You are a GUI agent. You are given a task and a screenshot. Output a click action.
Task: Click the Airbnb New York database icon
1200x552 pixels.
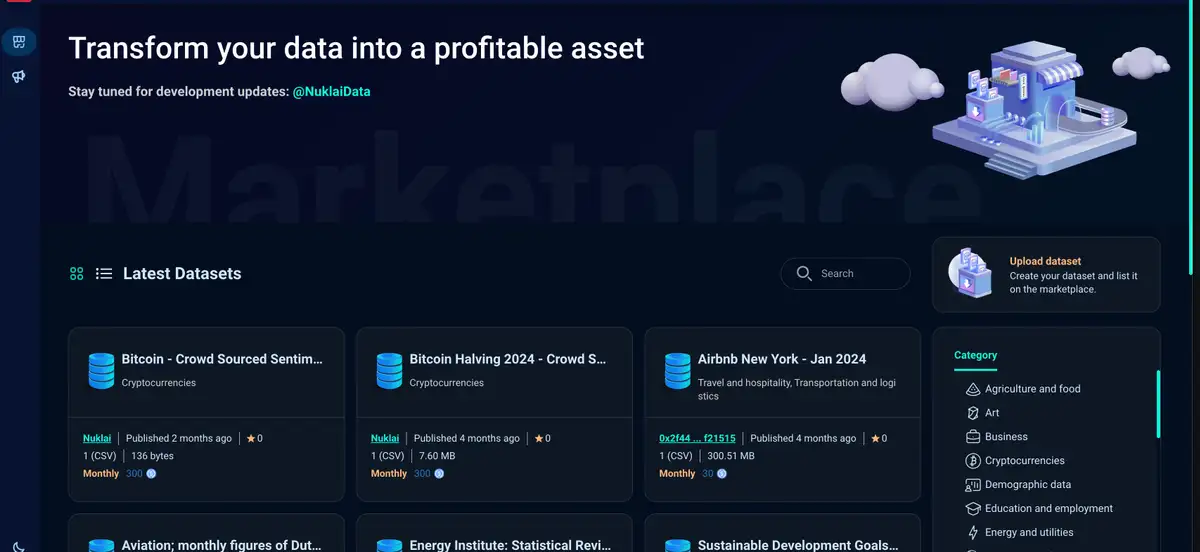(677, 371)
